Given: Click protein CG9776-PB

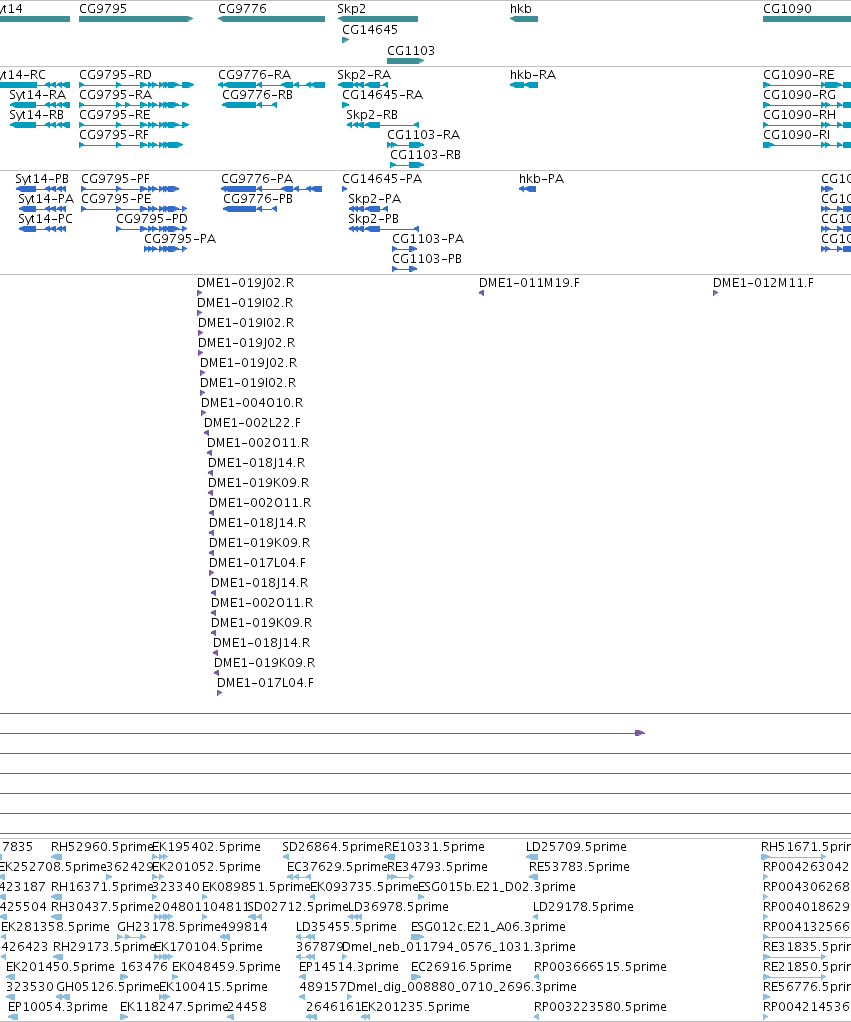Looking at the screenshot, I should [259, 198].
